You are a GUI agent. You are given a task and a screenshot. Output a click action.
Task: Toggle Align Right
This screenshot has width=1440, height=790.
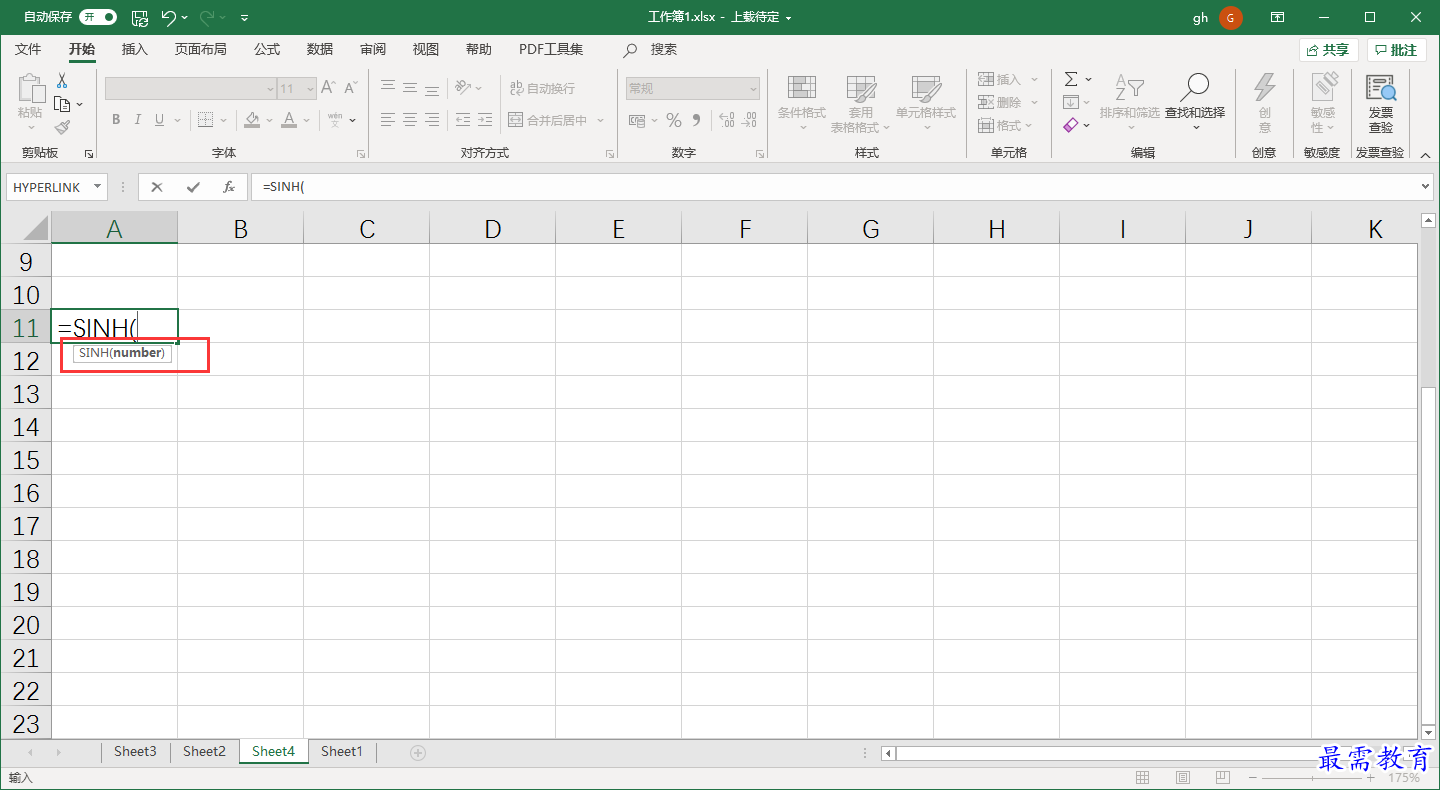(x=432, y=120)
